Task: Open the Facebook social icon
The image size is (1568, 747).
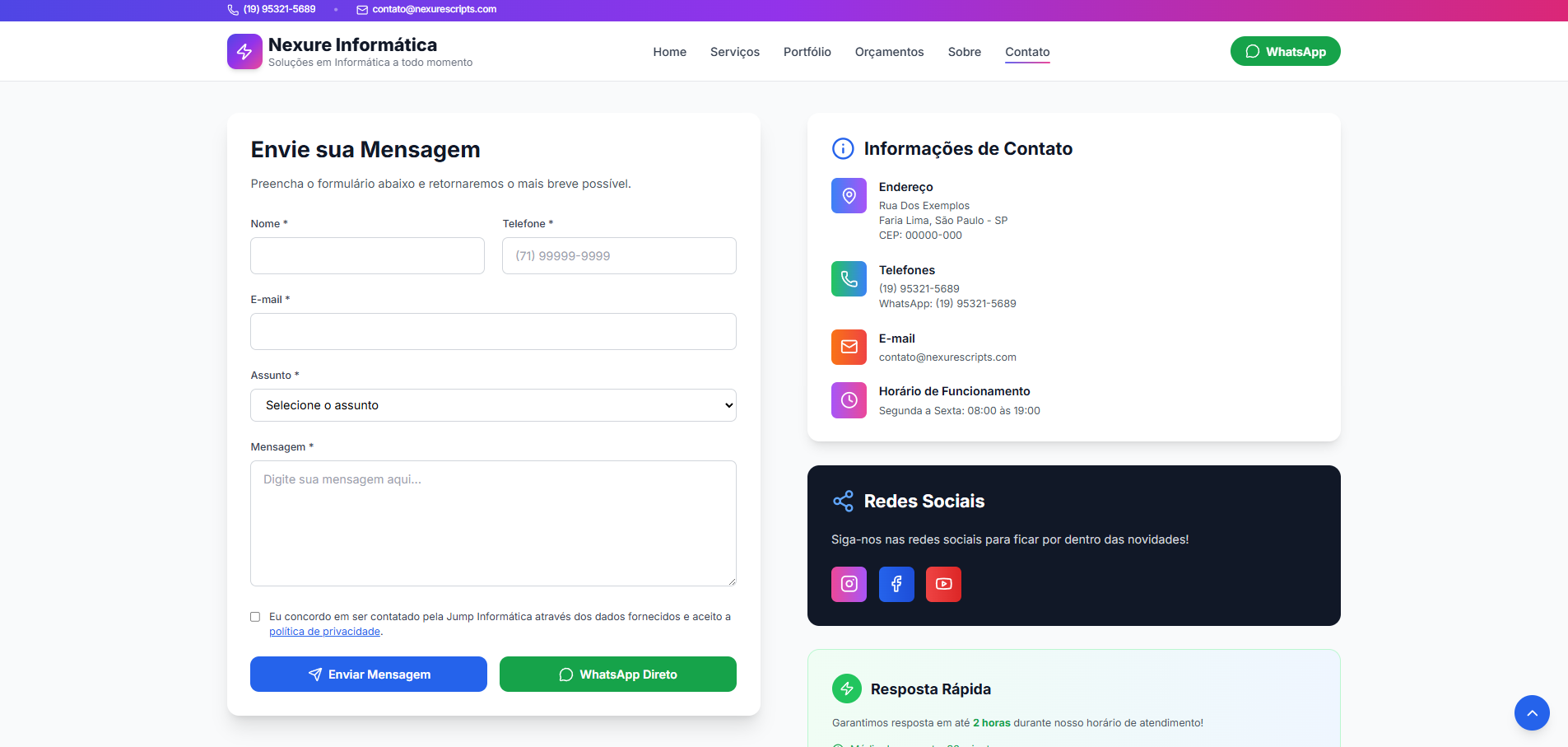Action: 896,584
